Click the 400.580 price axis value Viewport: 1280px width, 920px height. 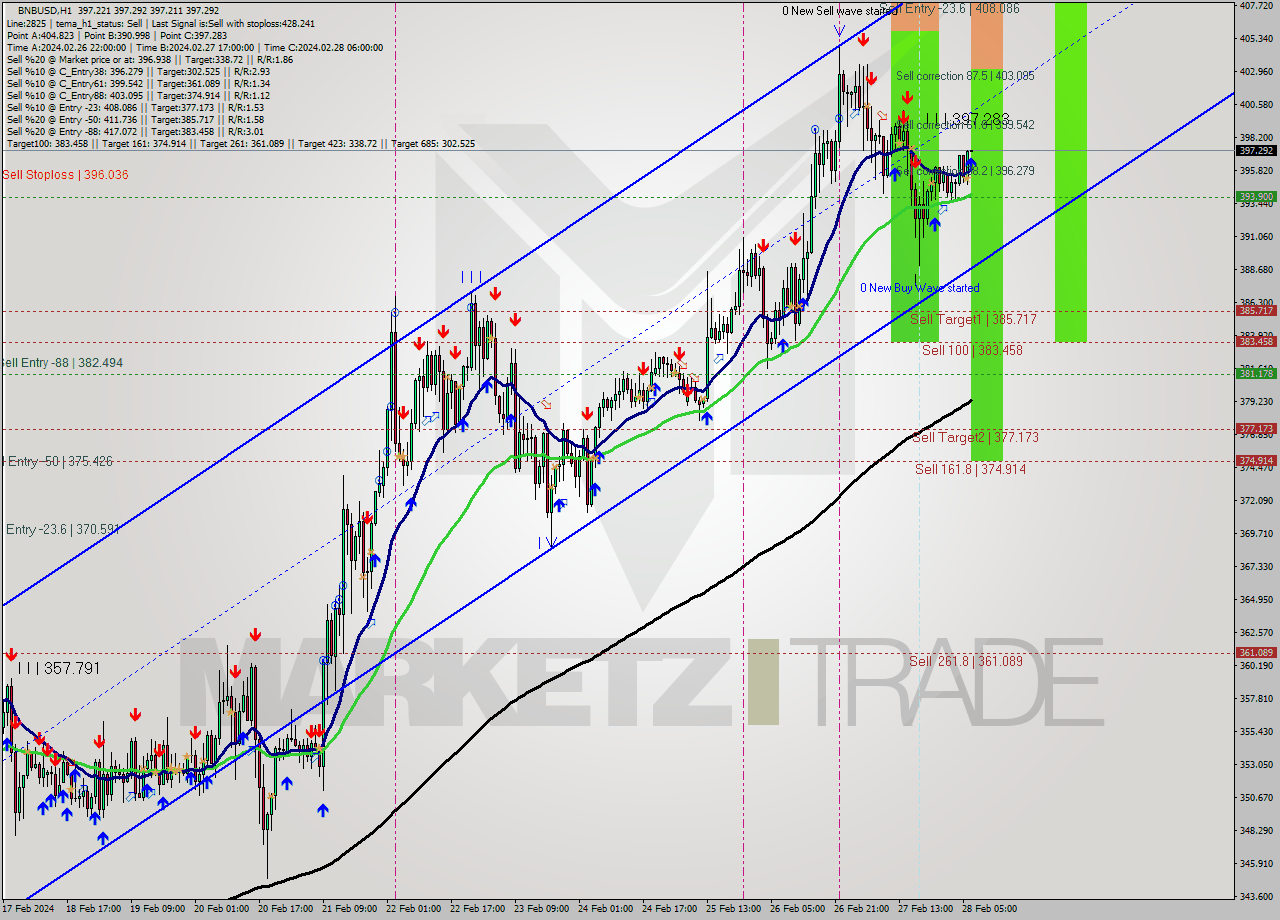point(1256,105)
